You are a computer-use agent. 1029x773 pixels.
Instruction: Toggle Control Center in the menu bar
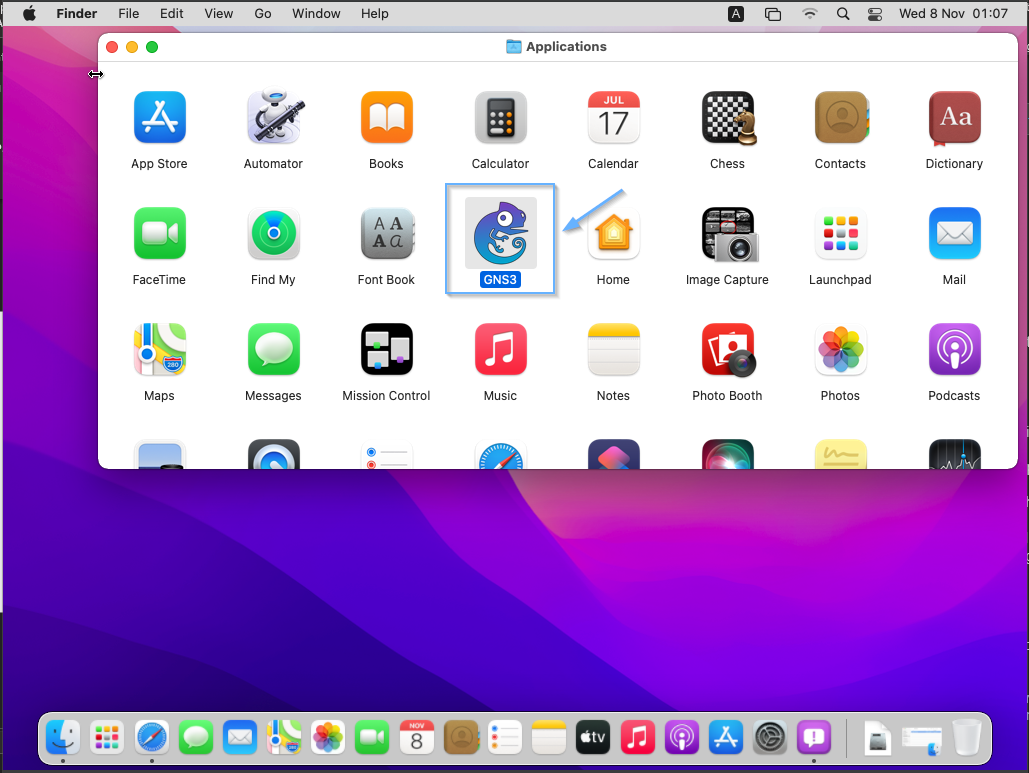pos(875,14)
